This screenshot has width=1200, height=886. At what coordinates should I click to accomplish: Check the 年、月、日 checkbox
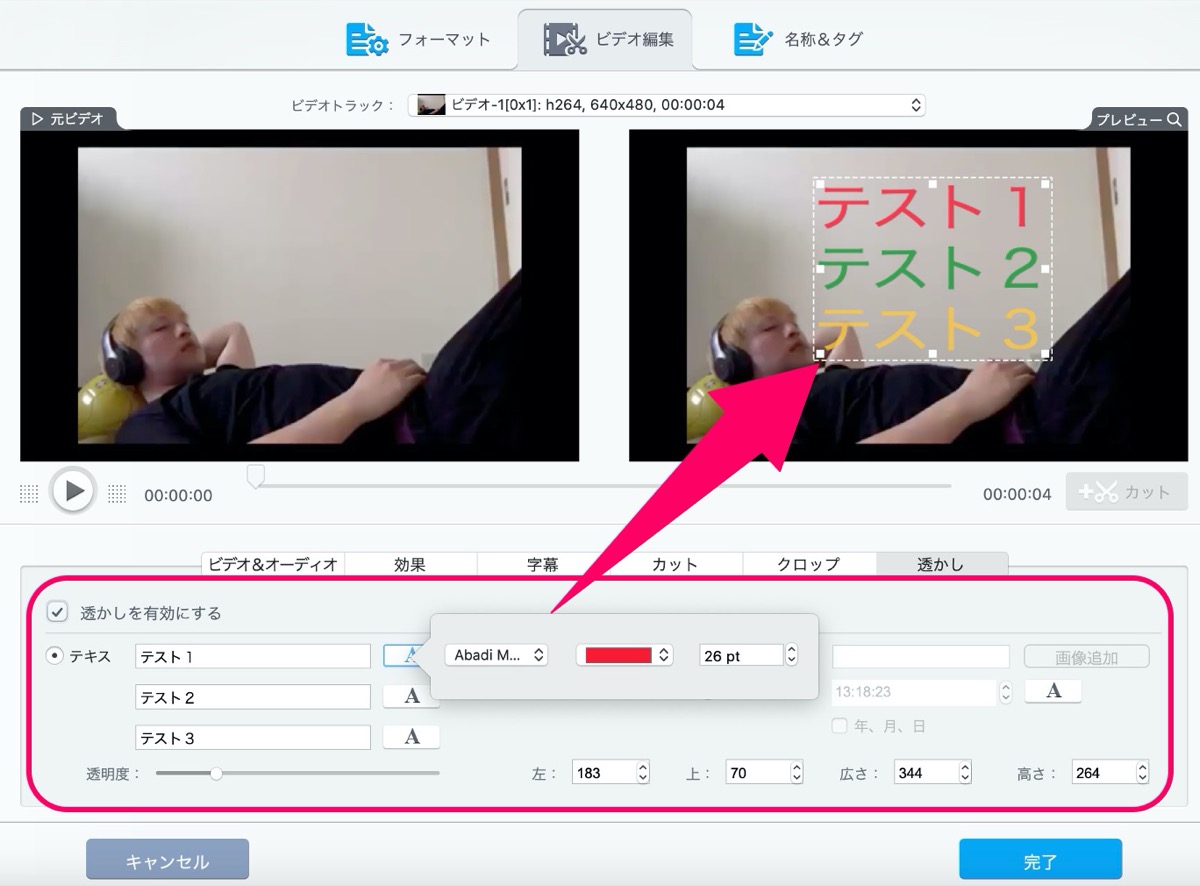[x=840, y=726]
